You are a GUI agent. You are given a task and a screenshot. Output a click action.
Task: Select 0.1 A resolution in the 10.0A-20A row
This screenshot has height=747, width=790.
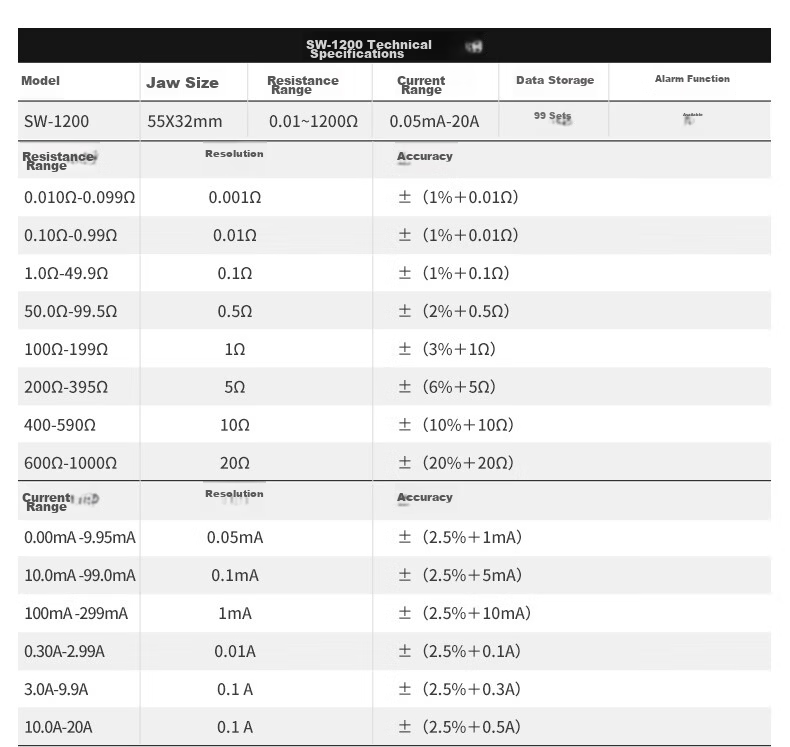coord(235,727)
